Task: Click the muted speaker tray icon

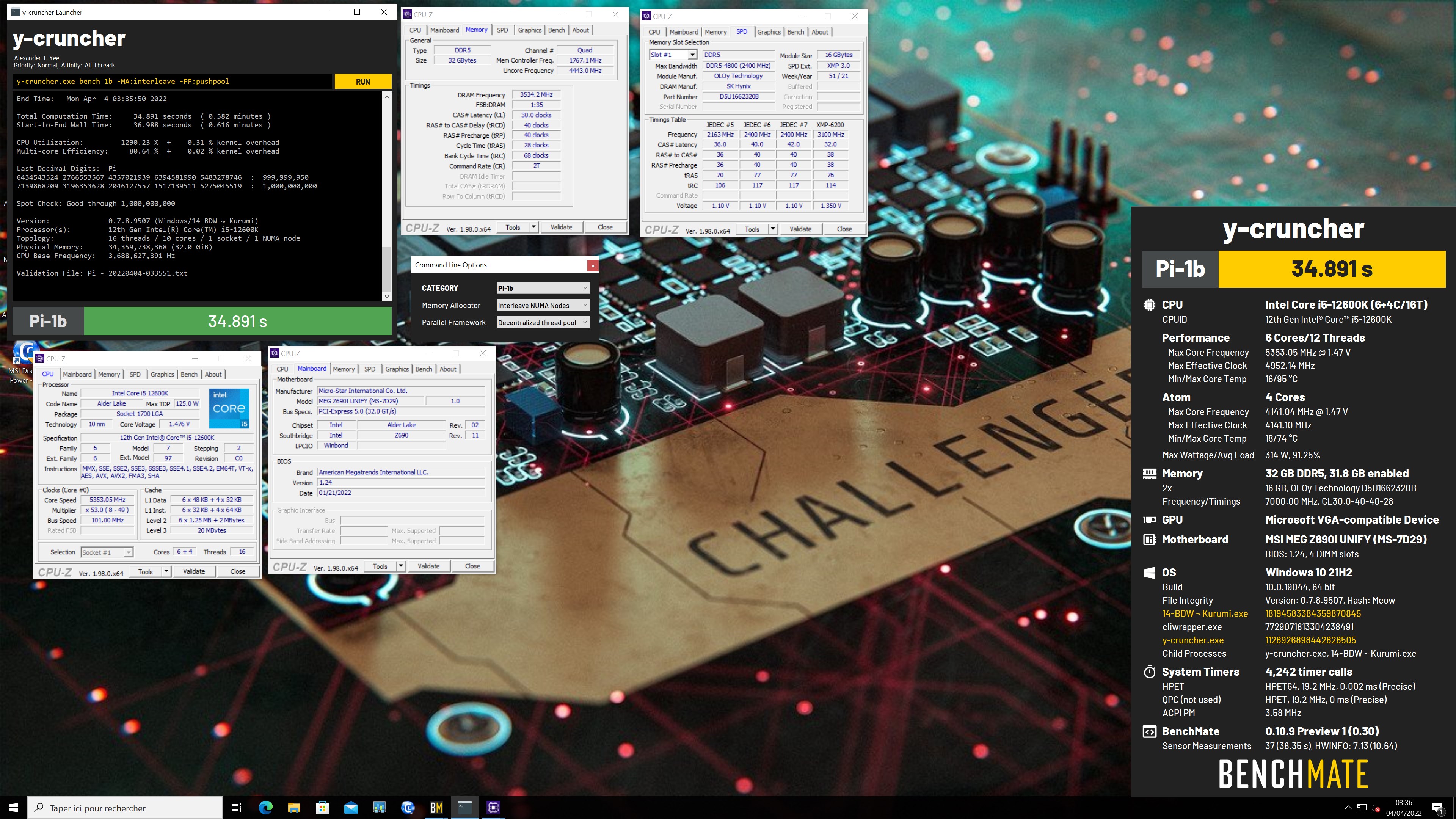Action: click(x=1376, y=808)
